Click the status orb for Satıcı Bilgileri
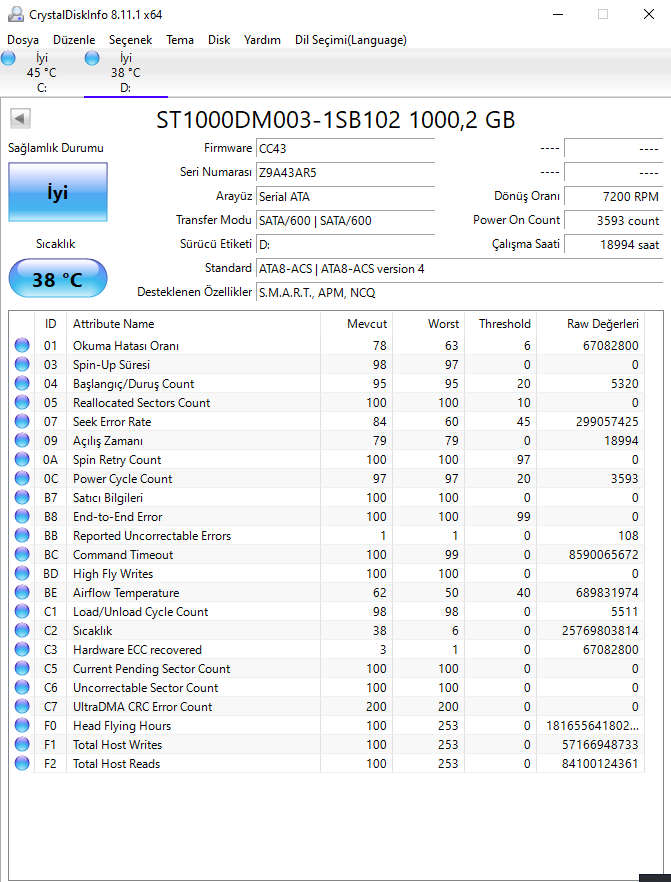Screen dimensions: 671x882 [22, 498]
